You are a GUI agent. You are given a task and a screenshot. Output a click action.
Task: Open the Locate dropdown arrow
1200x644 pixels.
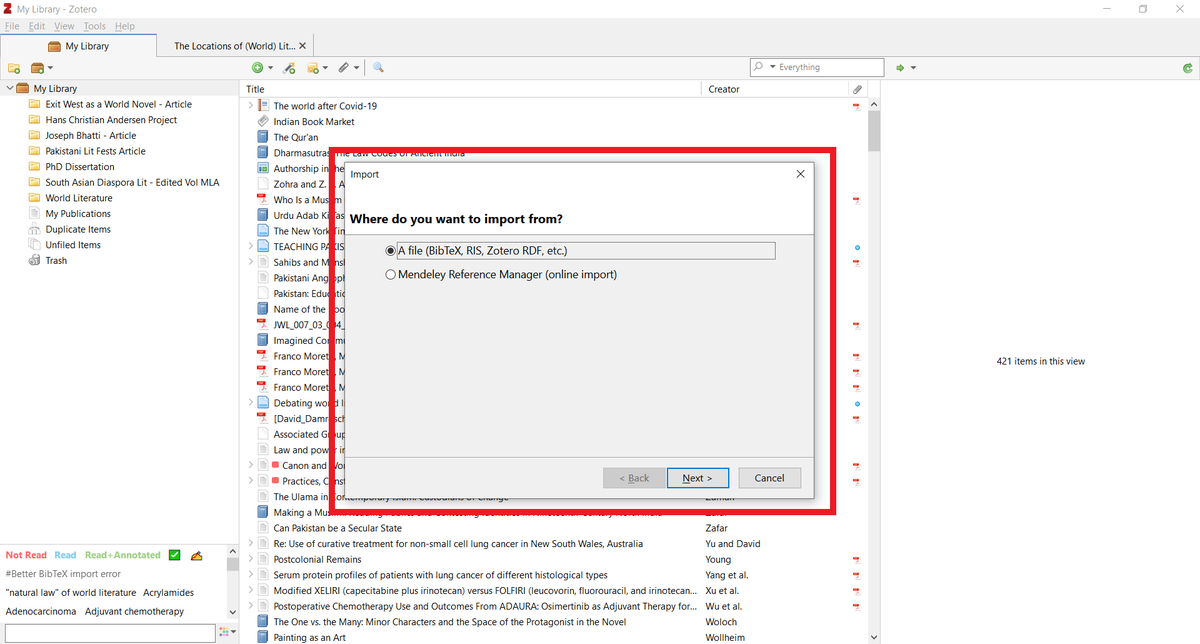click(913, 68)
